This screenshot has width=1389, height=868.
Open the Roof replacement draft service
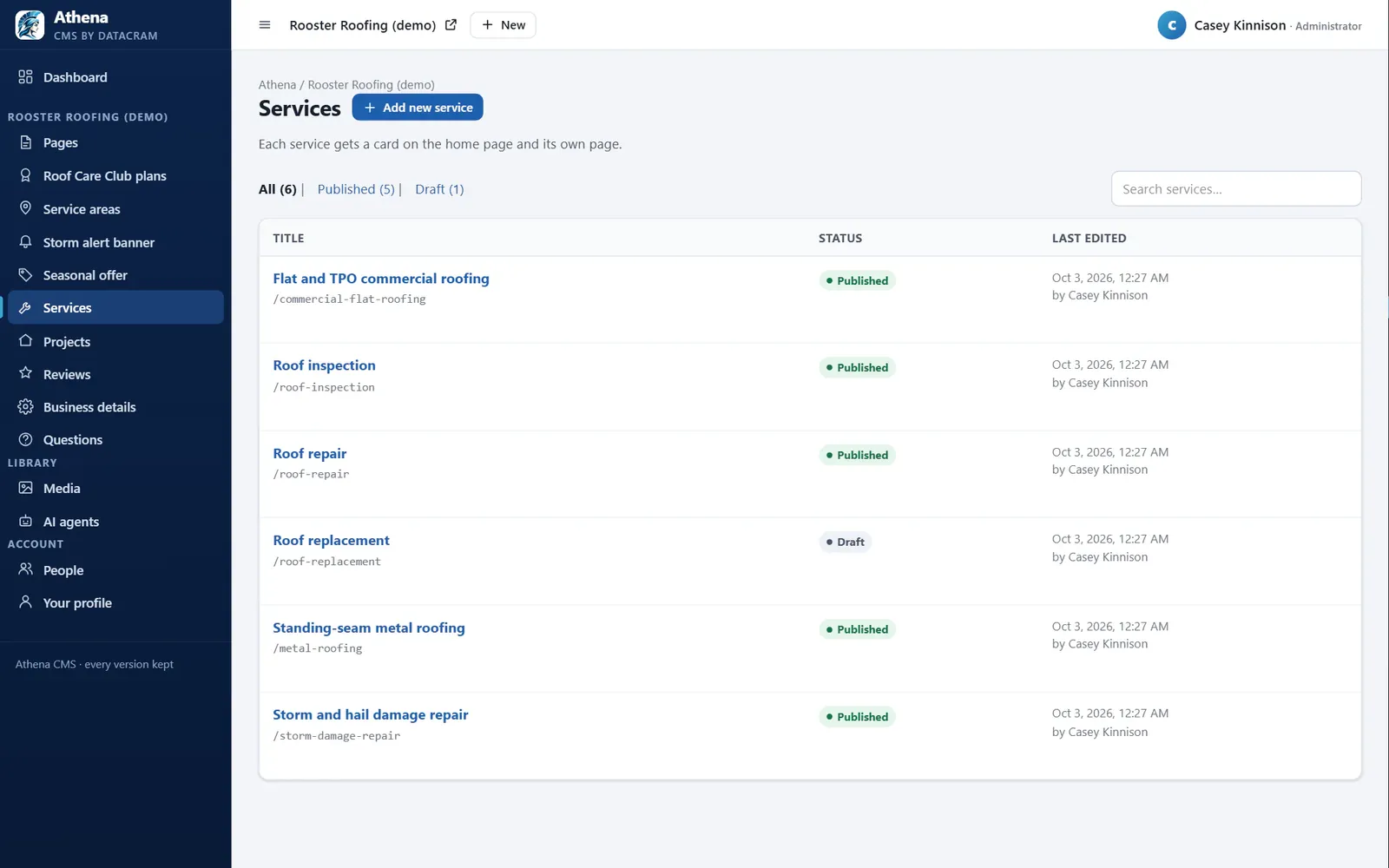pyautogui.click(x=332, y=540)
